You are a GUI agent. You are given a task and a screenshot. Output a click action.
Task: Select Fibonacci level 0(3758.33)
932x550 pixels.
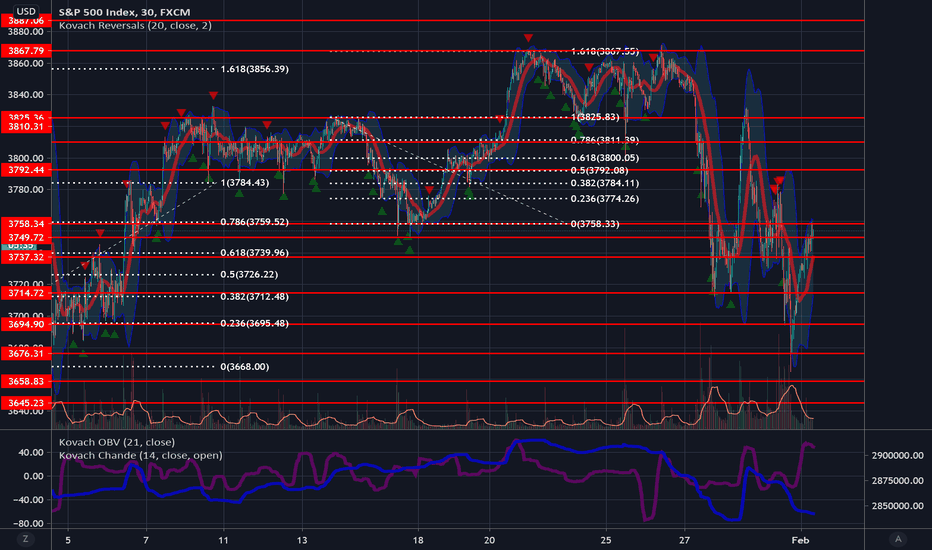click(x=595, y=224)
